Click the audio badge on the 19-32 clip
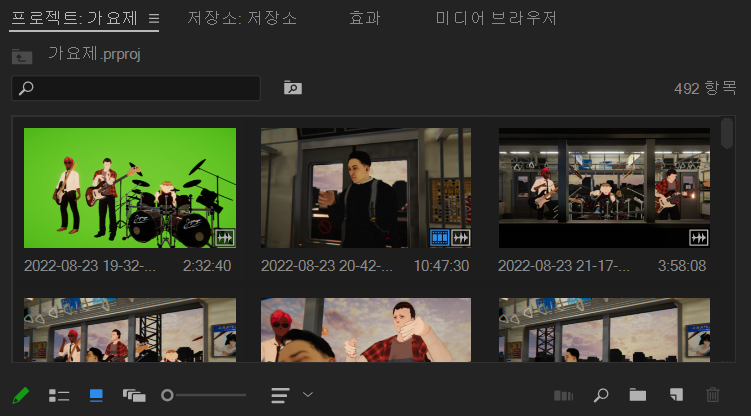 click(x=225, y=237)
